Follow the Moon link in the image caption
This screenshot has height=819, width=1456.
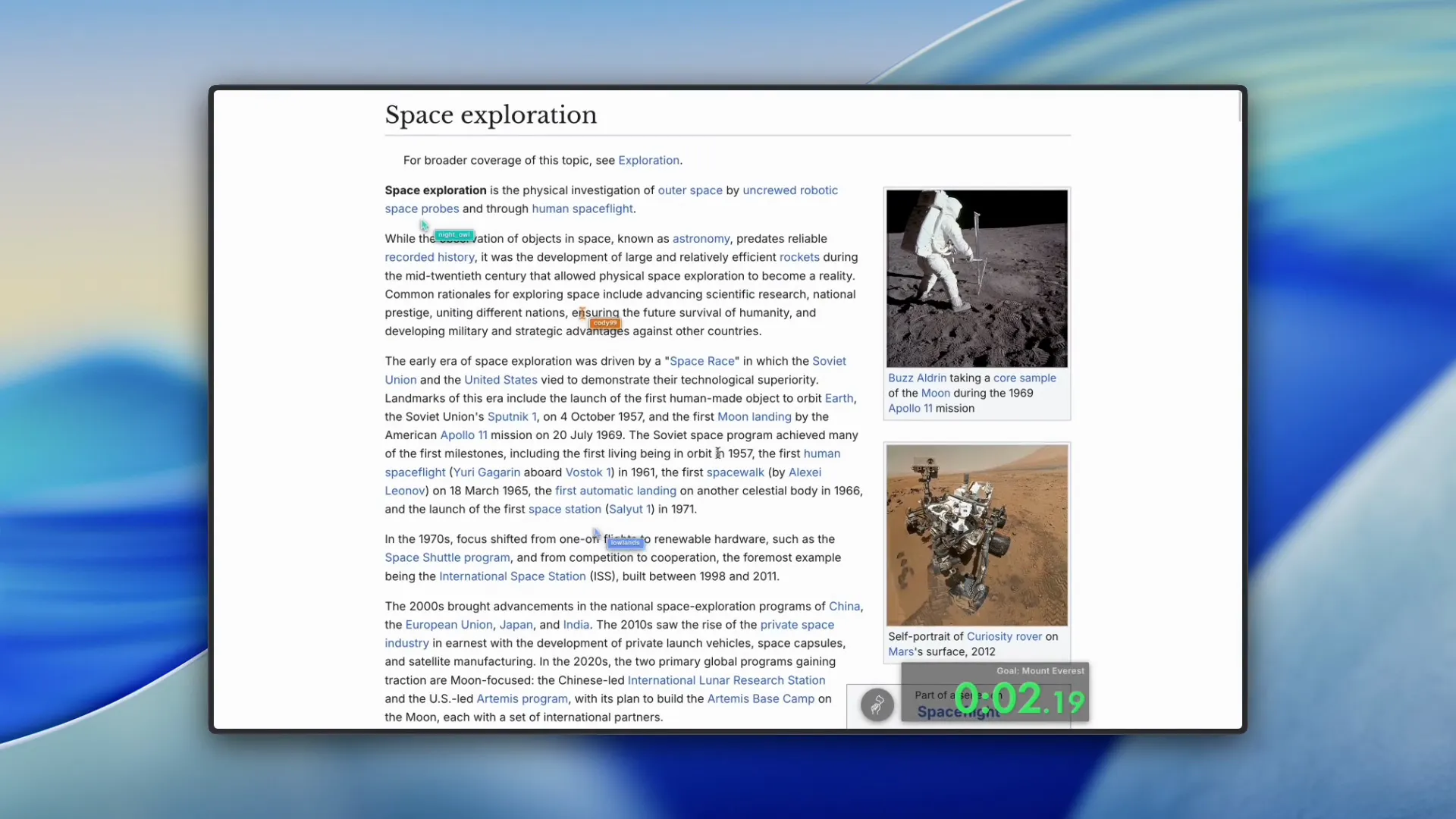(x=935, y=393)
